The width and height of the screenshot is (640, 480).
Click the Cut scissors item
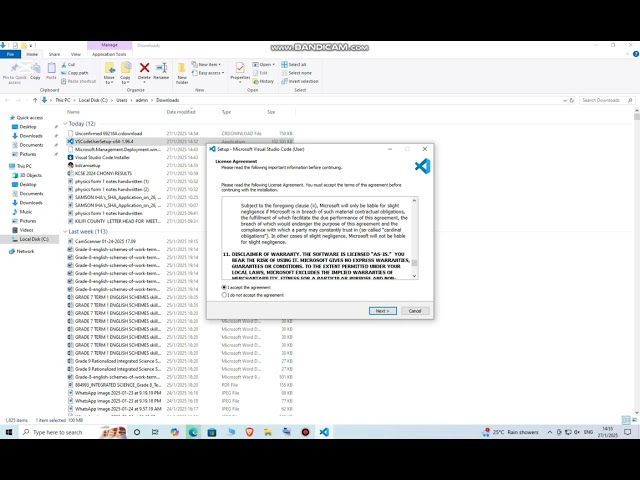click(69, 64)
